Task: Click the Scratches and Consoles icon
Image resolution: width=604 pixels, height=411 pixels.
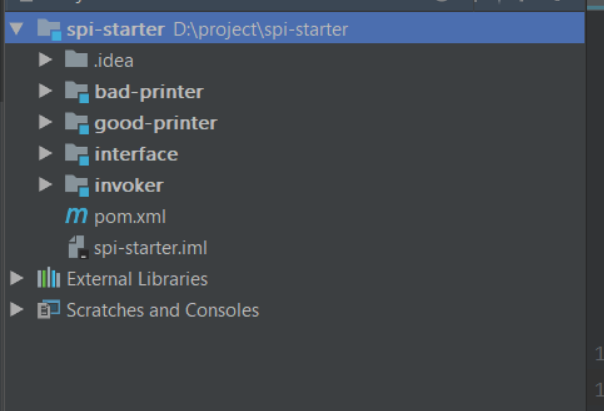Action: [48, 310]
